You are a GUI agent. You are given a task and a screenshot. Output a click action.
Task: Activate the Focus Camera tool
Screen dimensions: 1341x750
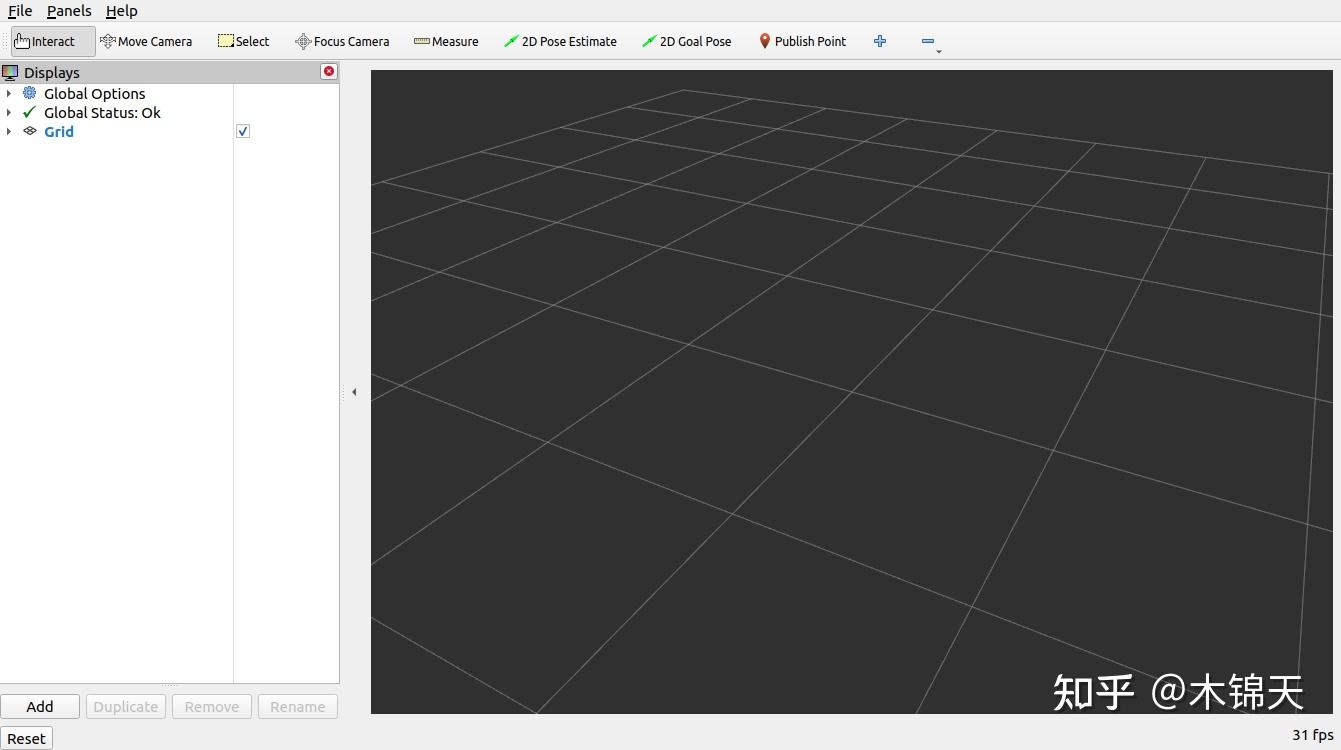coord(342,41)
